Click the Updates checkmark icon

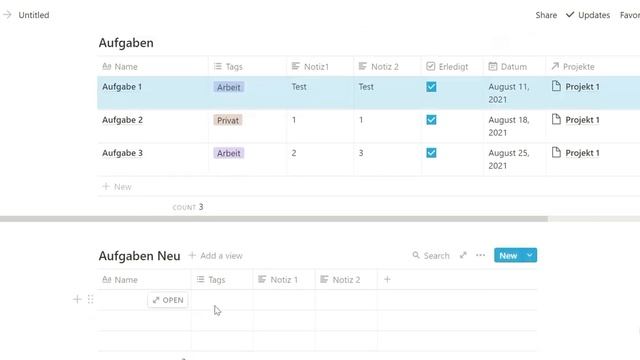pyautogui.click(x=570, y=15)
